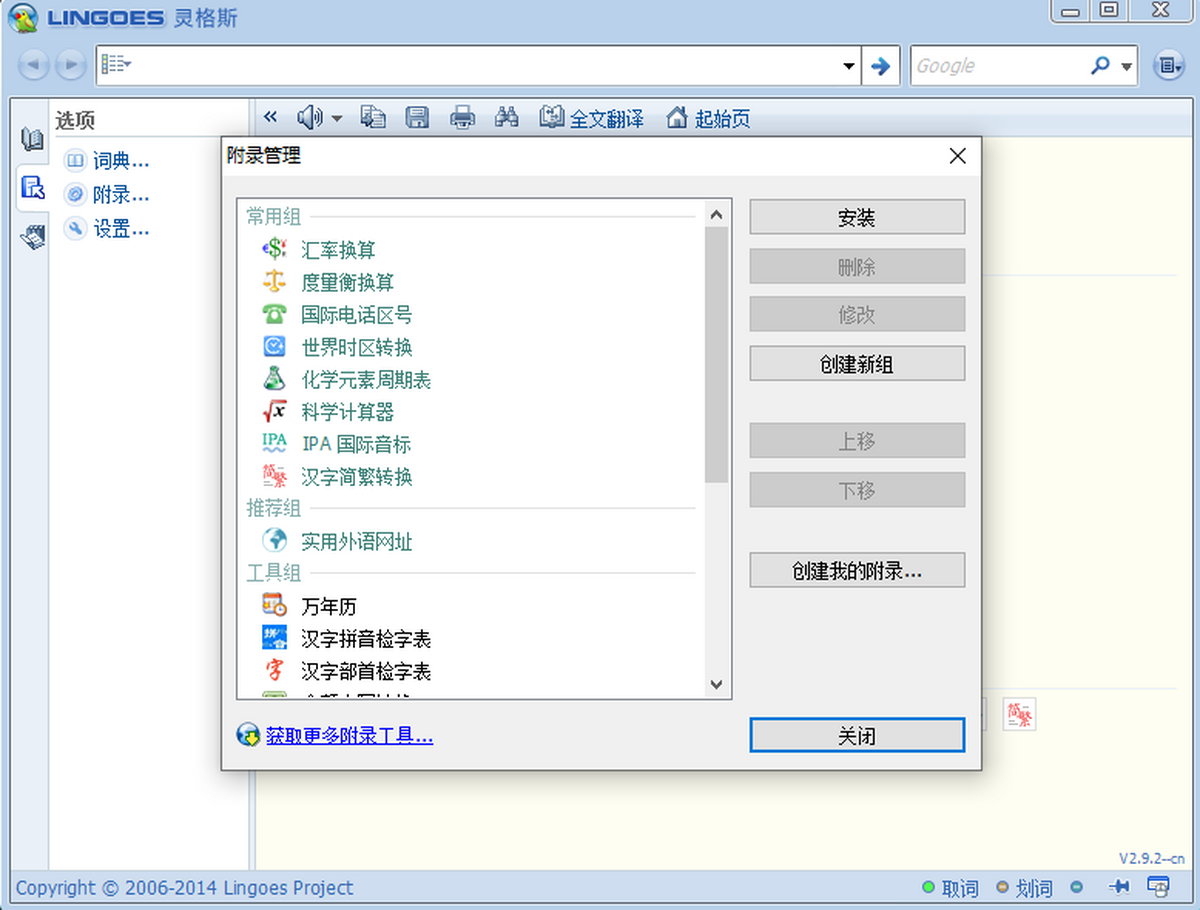Select the 世界时区转换 clock icon
Viewport: 1200px width, 910px height.
[x=274, y=347]
